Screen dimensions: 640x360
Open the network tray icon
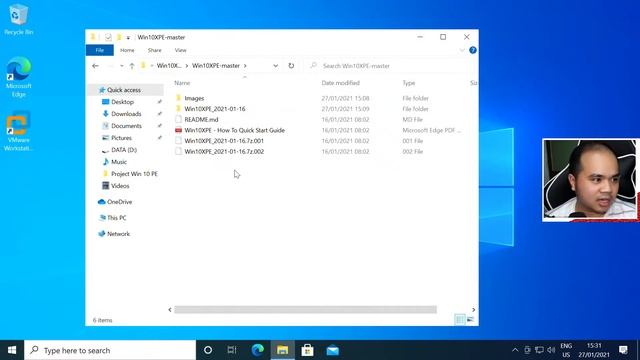click(x=539, y=350)
